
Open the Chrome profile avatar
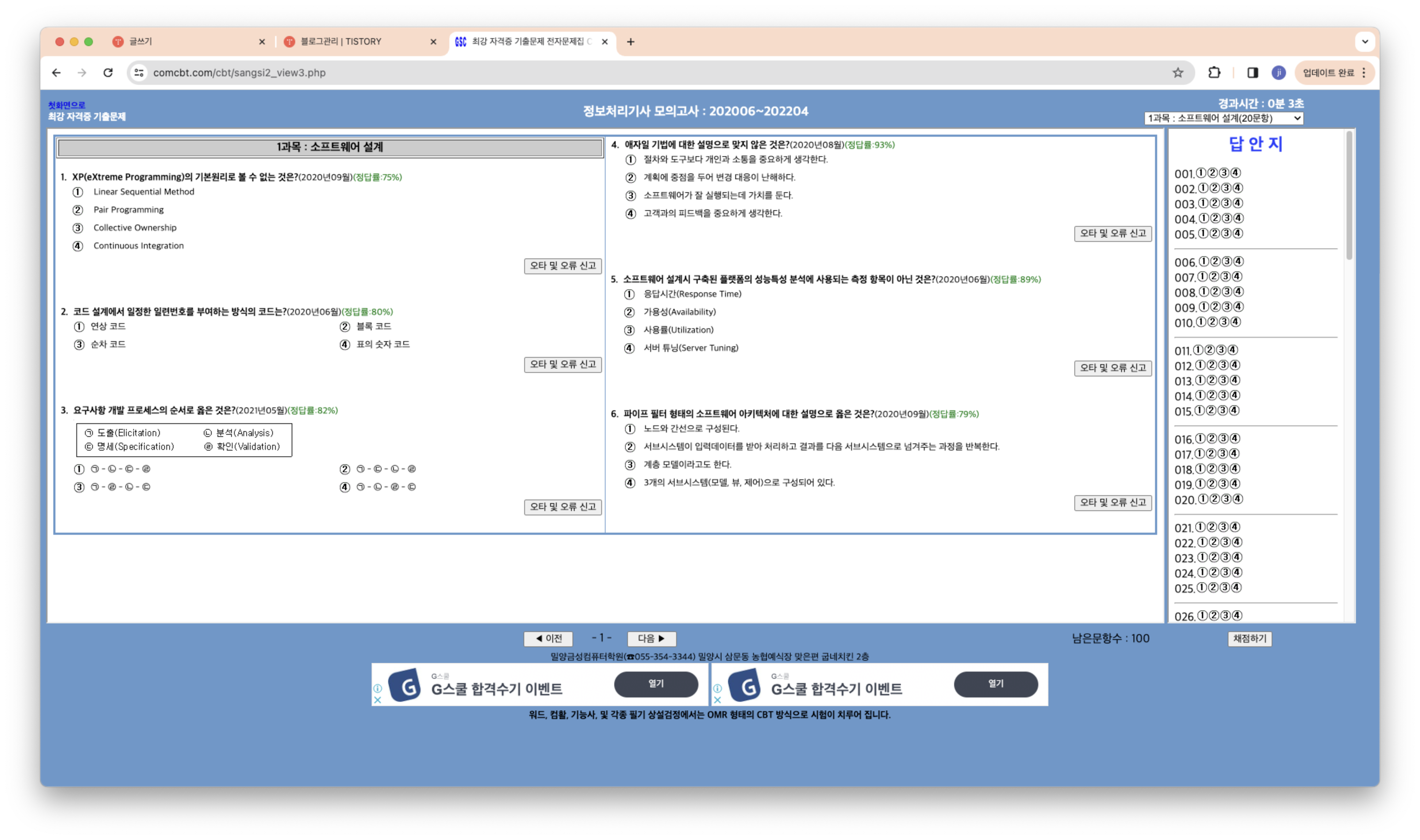point(1278,72)
